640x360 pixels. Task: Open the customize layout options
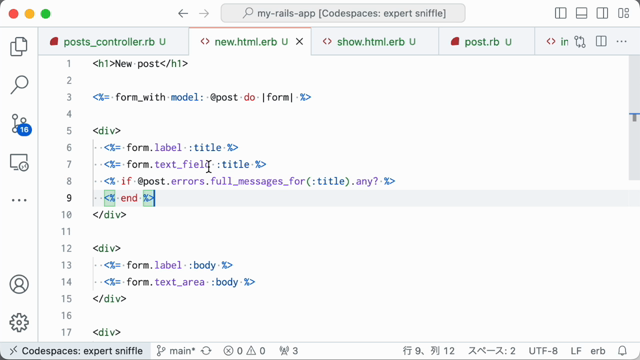point(623,13)
